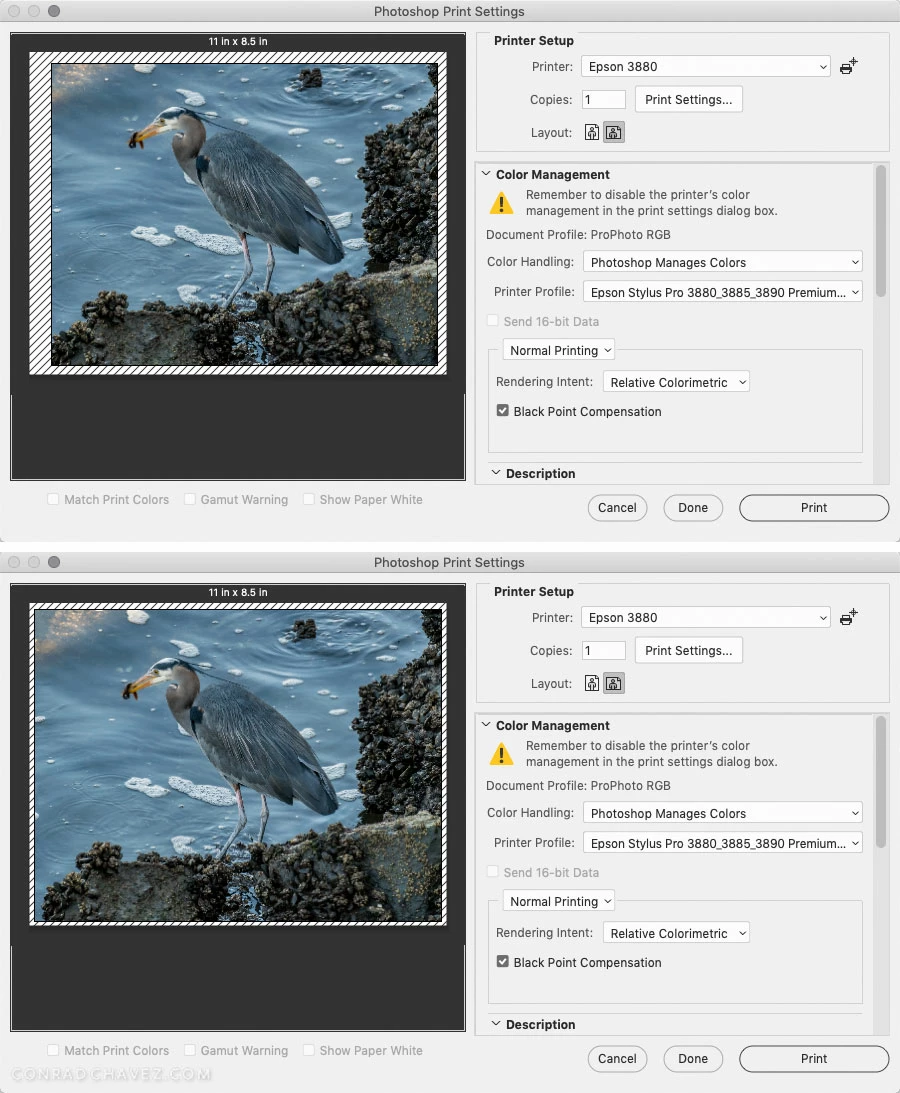Click add printer icon in top dialog
This screenshot has height=1093, width=900.
[848, 66]
